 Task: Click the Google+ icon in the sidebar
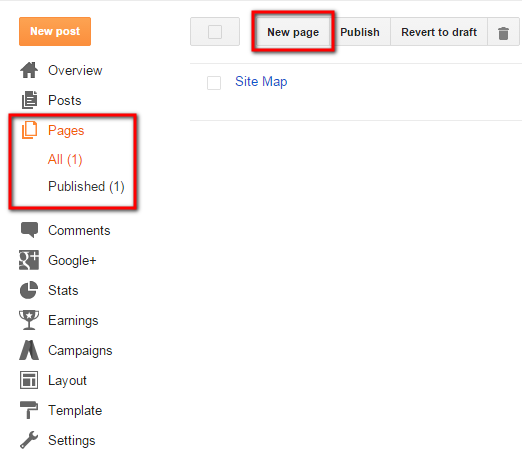(29, 260)
